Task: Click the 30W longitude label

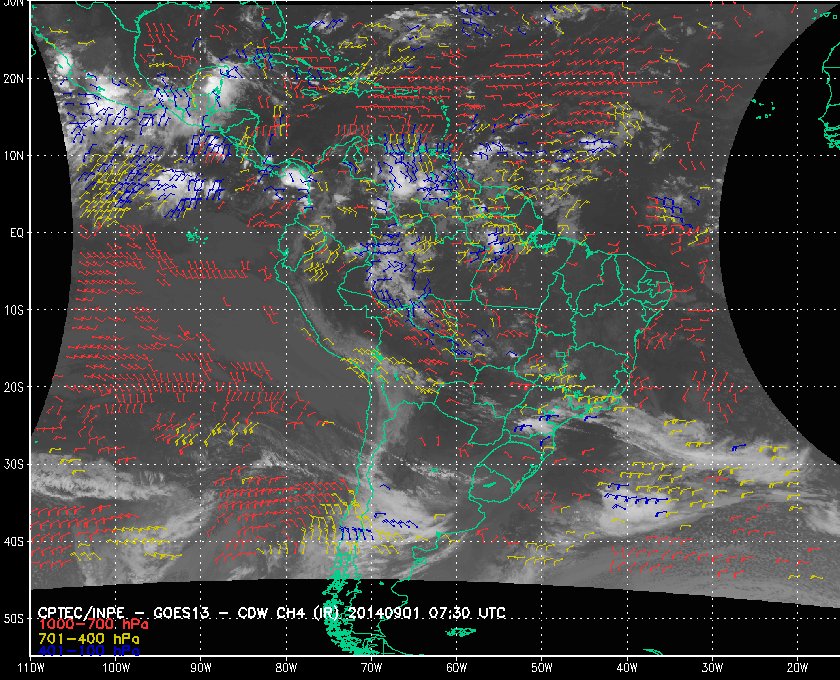Action: click(712, 668)
